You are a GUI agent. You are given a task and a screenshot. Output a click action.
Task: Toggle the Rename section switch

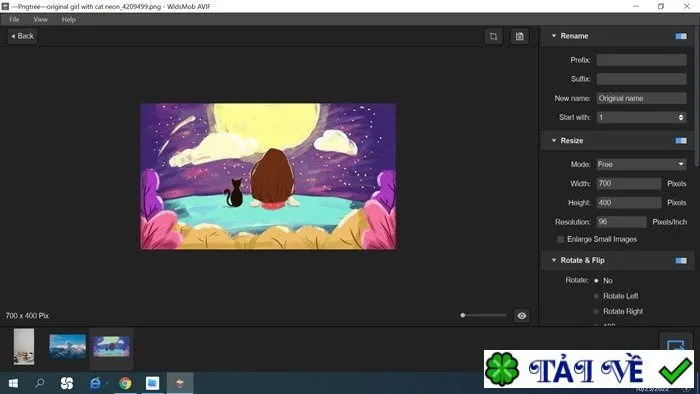tap(681, 36)
